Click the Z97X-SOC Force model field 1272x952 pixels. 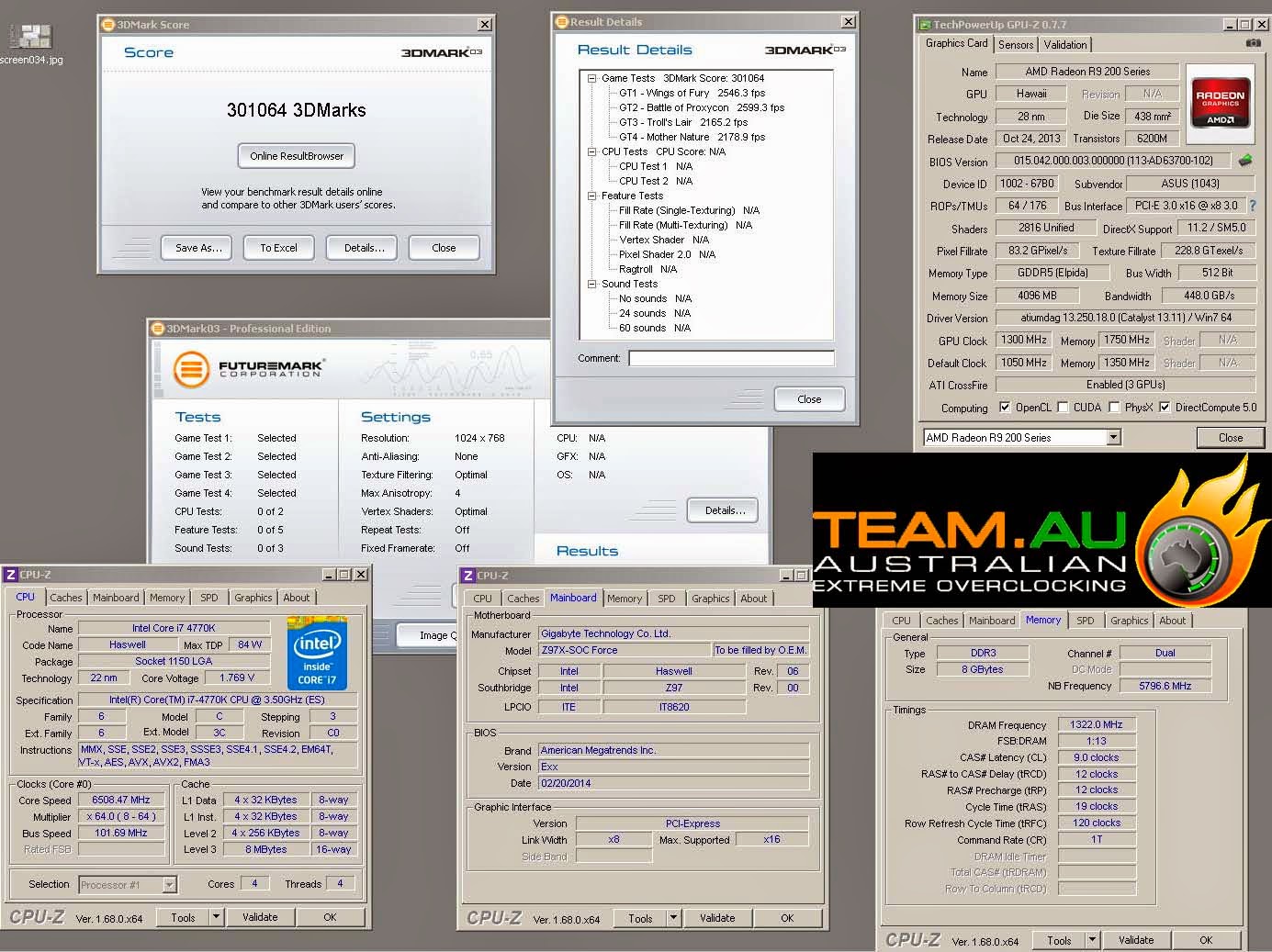click(x=624, y=650)
